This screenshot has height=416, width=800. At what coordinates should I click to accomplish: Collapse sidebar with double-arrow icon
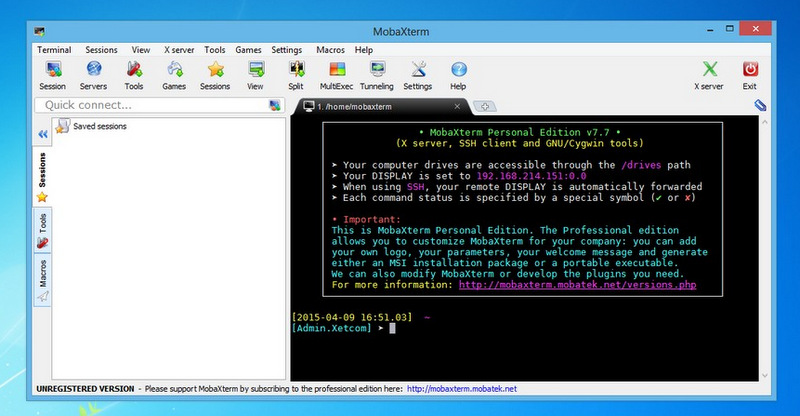[x=43, y=134]
